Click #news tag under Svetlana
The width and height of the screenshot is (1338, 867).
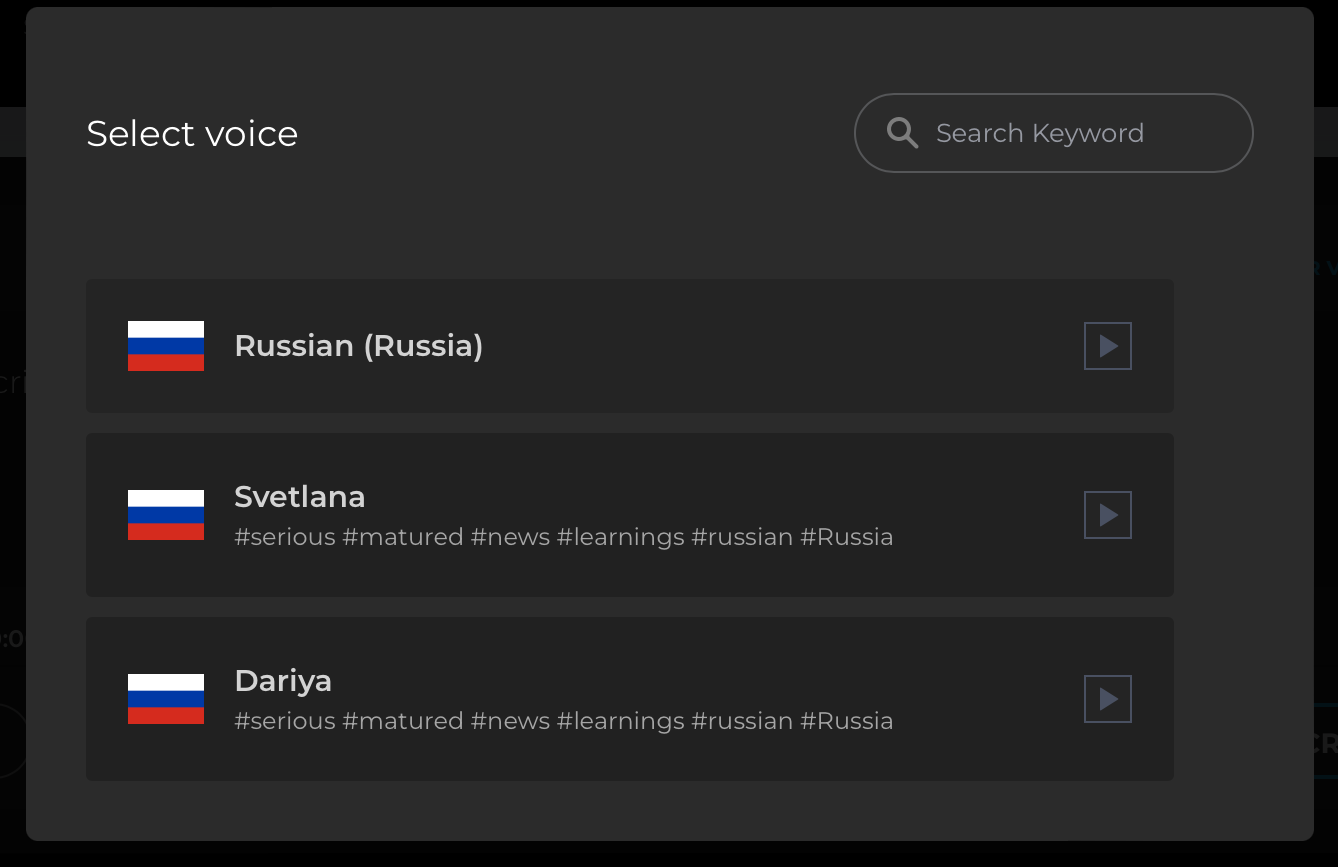pyautogui.click(x=510, y=538)
